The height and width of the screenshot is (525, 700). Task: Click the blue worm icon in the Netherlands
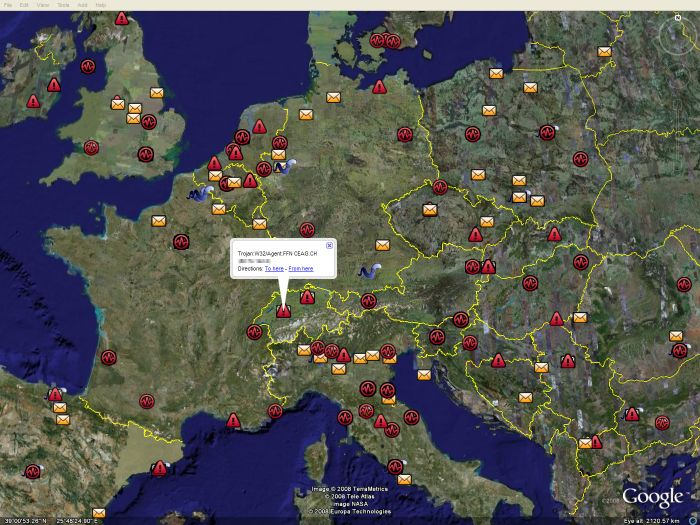283,168
